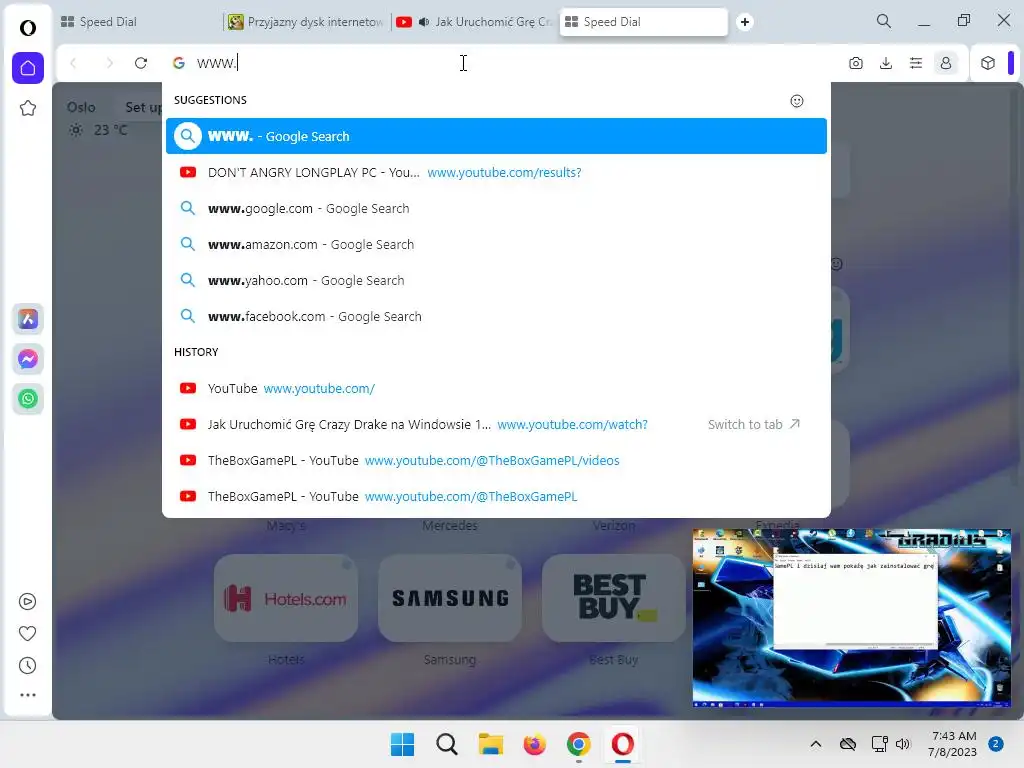Open the Extensions cube icon
The image size is (1024, 768).
pyautogui.click(x=987, y=63)
